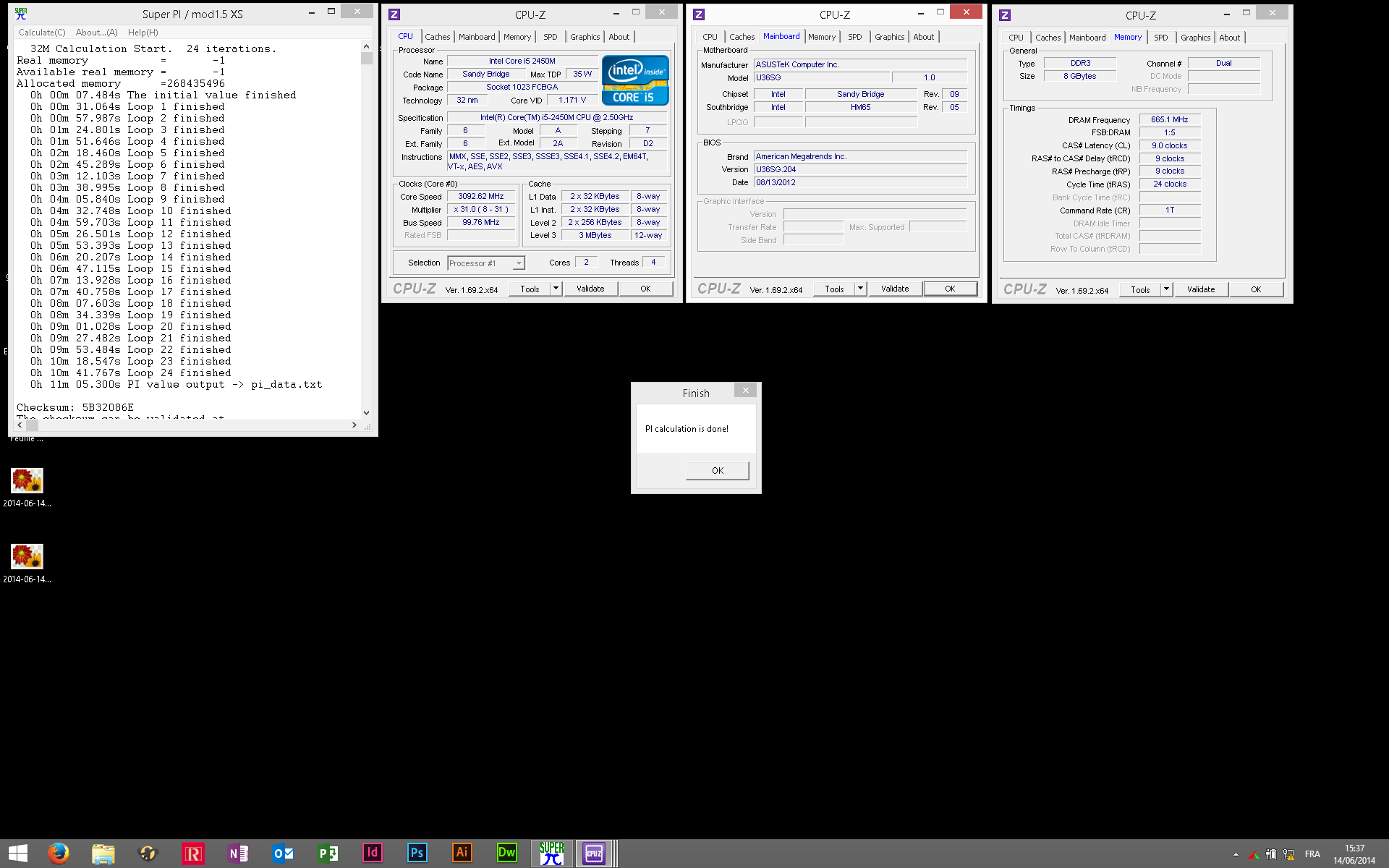The height and width of the screenshot is (868, 1389).
Task: Click Validate in the CPU tab window
Action: point(590,289)
